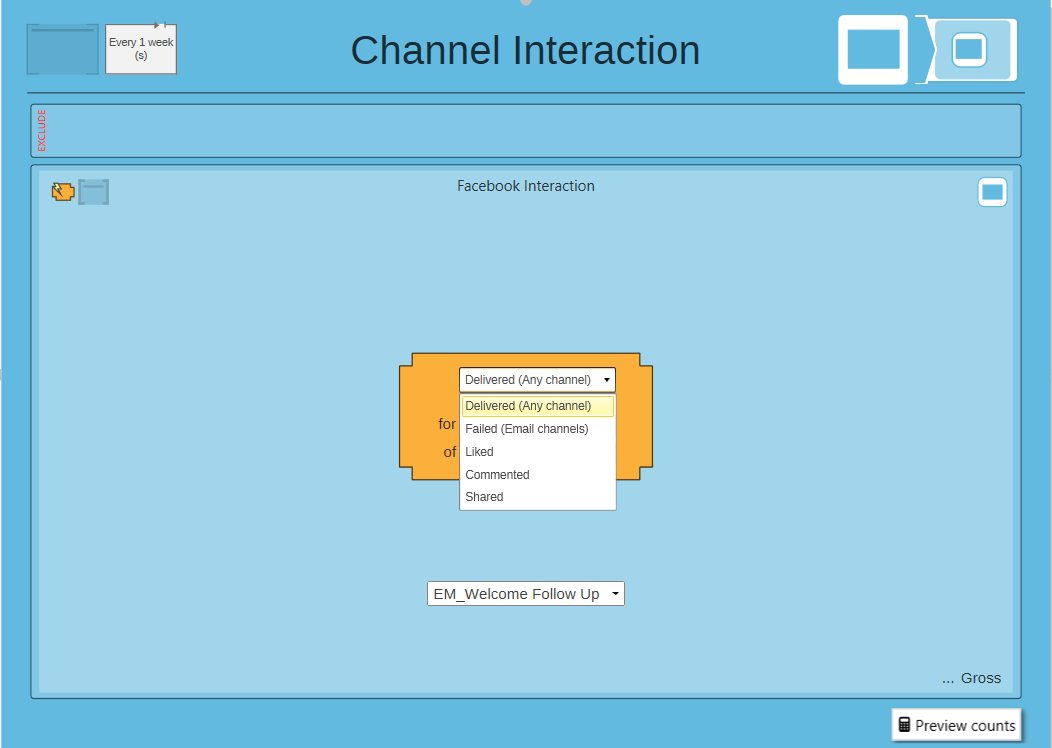Choose the 'Commented' option
1052x748 pixels.
pyautogui.click(x=537, y=474)
